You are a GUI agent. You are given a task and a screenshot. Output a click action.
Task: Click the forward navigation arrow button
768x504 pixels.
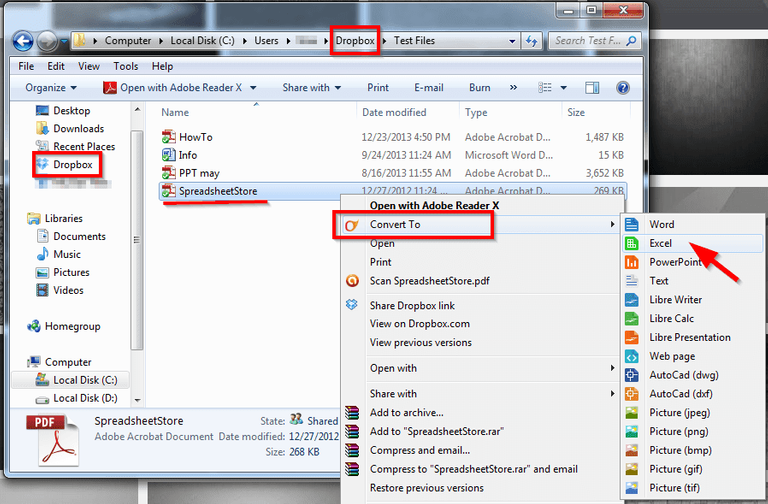coord(48,41)
